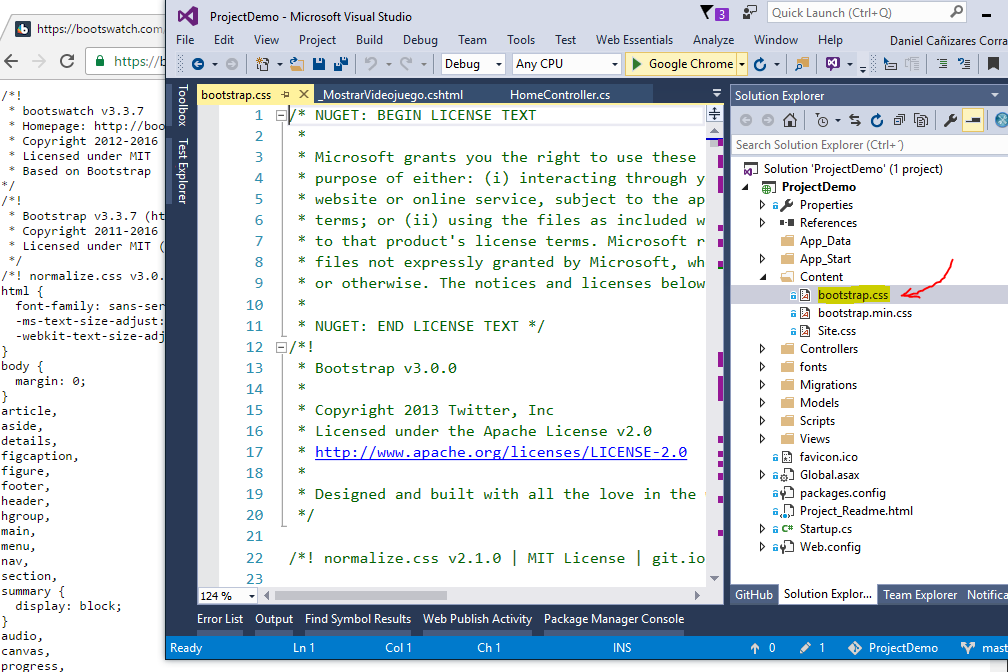The image size is (1008, 672).
Task: Undo with the toolbar Undo arrow
Action: click(371, 64)
